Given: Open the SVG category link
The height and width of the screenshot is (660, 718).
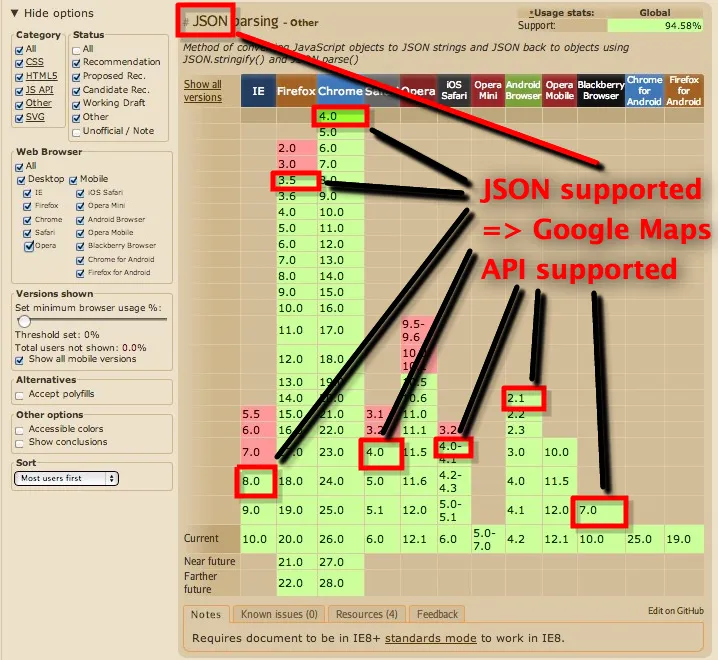Looking at the screenshot, I should [35, 117].
